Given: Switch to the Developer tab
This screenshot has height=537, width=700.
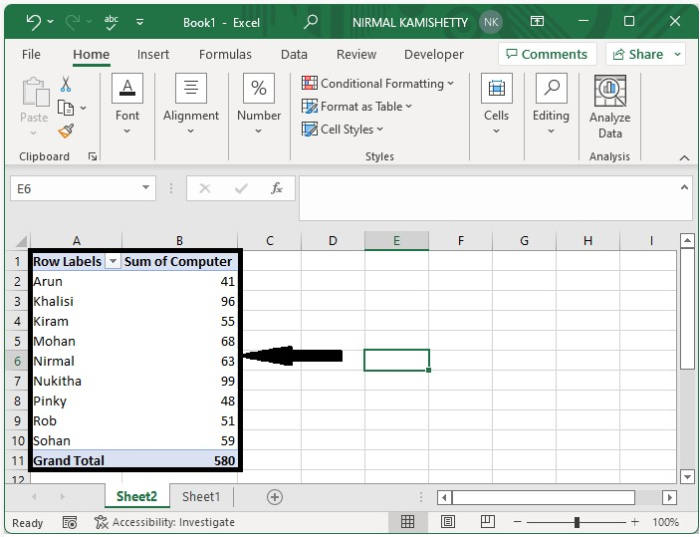Looking at the screenshot, I should (433, 54).
